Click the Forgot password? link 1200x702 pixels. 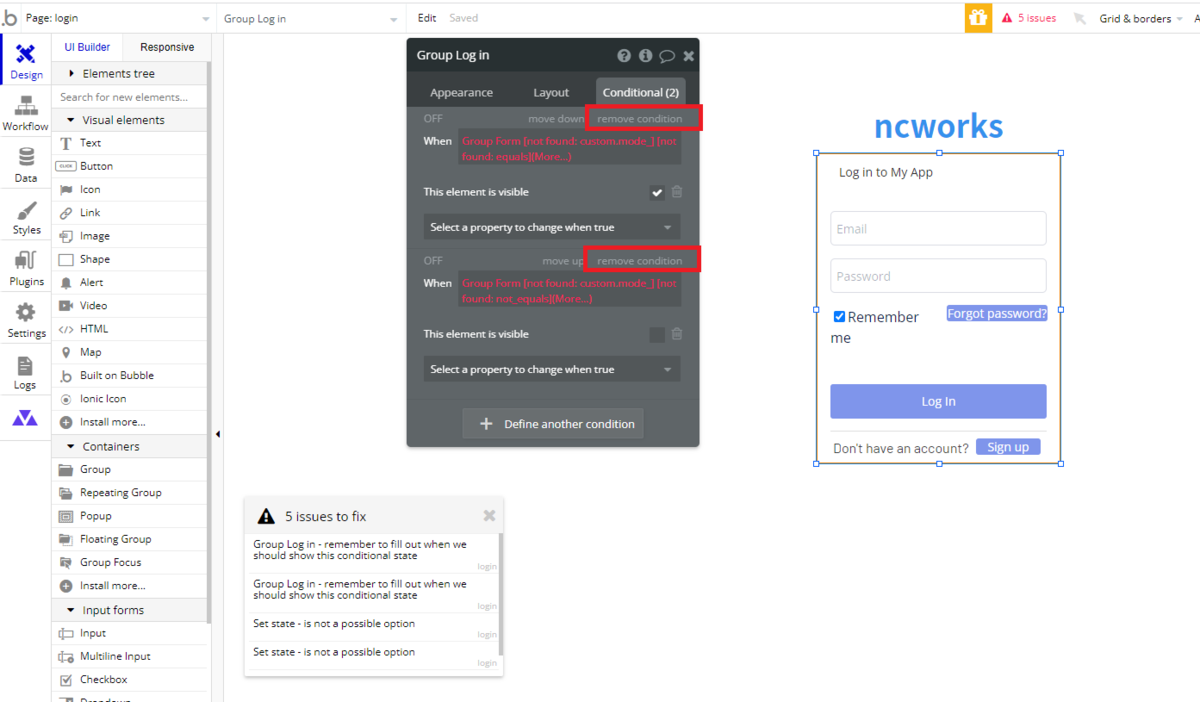click(x=997, y=313)
